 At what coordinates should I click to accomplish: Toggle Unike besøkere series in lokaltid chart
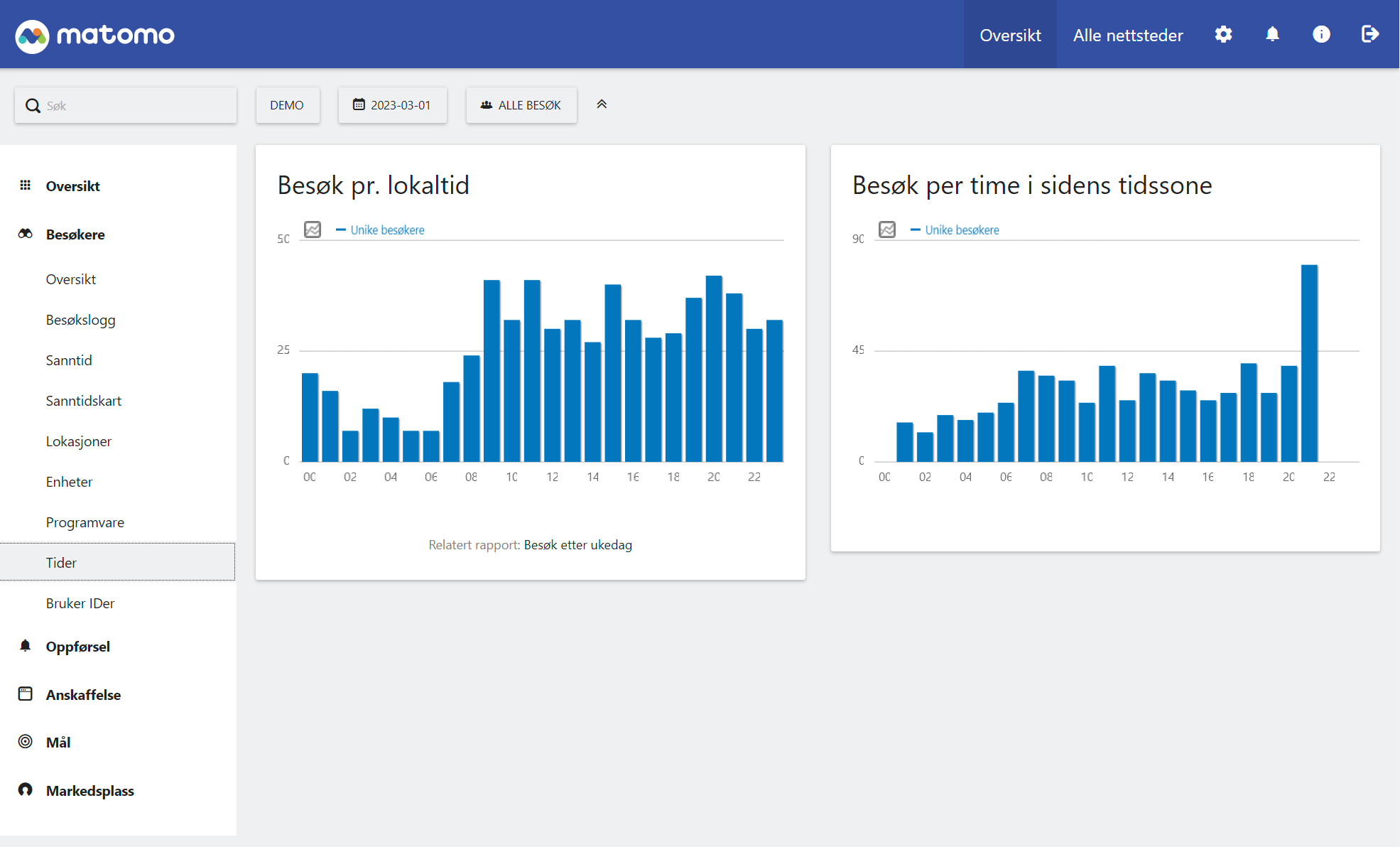[386, 230]
